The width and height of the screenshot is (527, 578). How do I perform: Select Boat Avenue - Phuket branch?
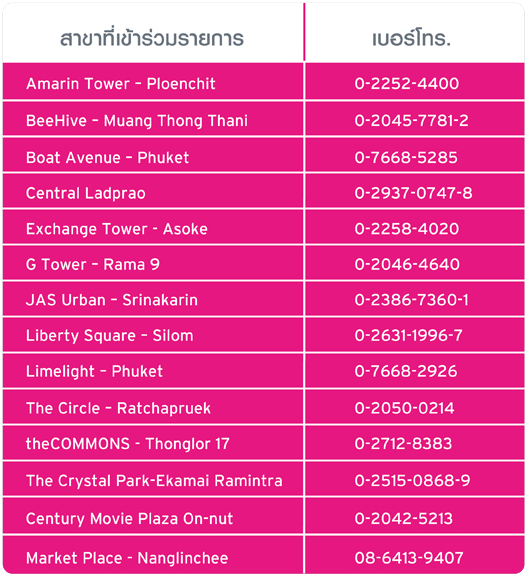click(x=107, y=158)
